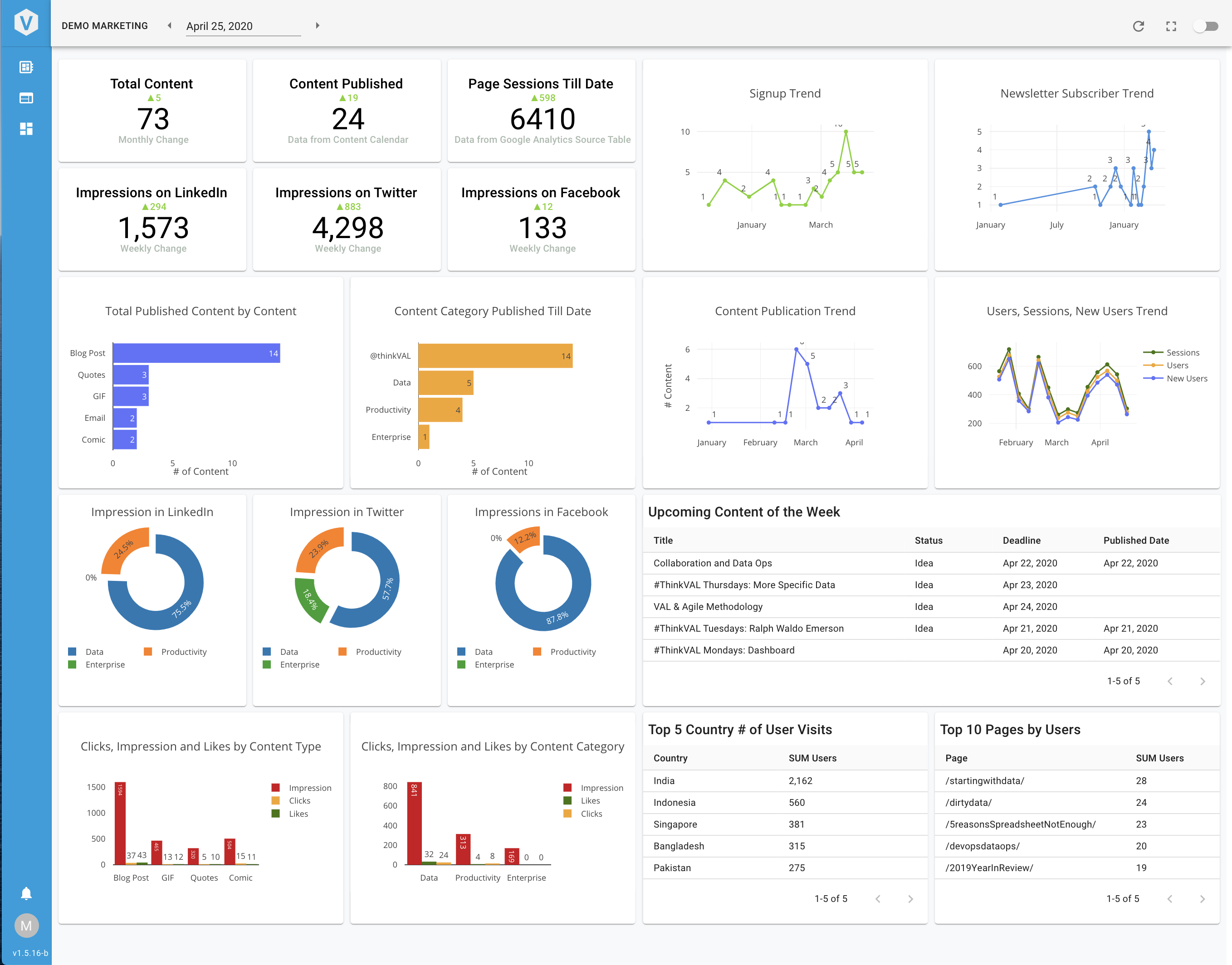The width and height of the screenshot is (1232, 965).
Task: Open the table view sidebar icon
Action: (26, 98)
